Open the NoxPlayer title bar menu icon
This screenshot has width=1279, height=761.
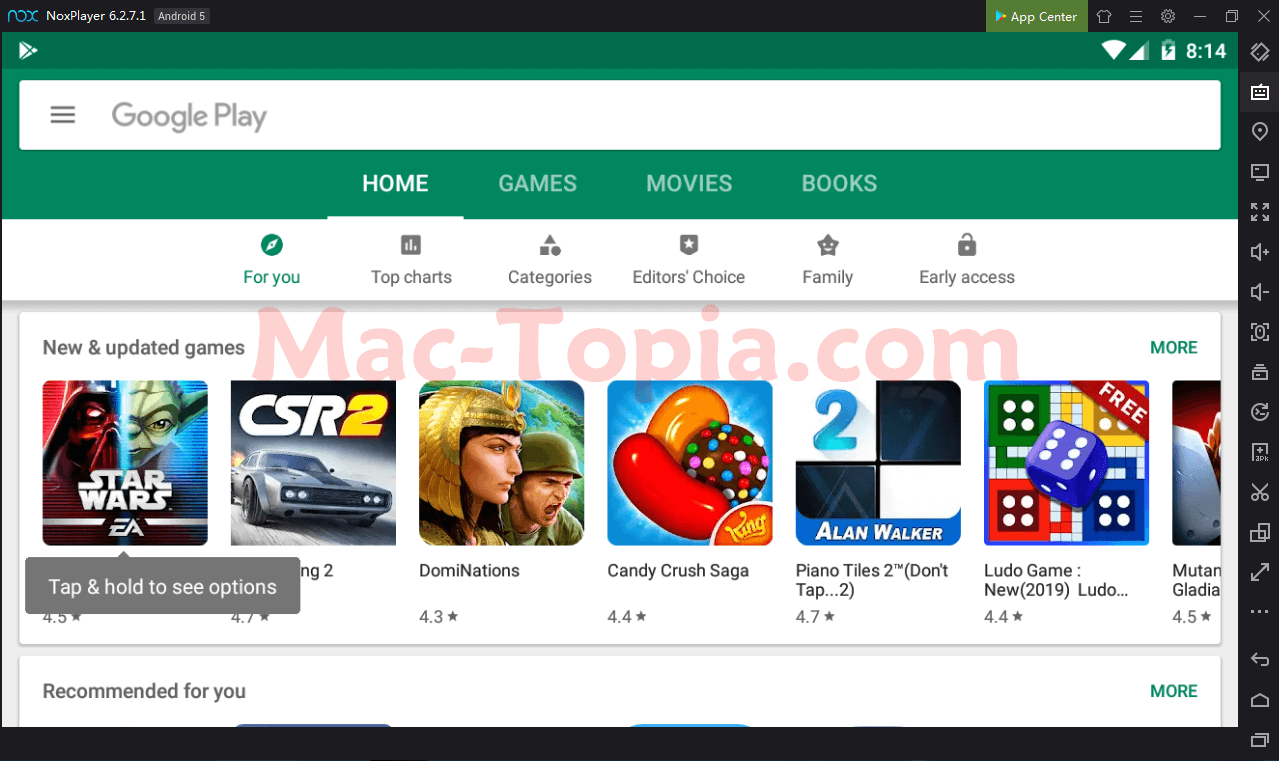[x=1136, y=16]
